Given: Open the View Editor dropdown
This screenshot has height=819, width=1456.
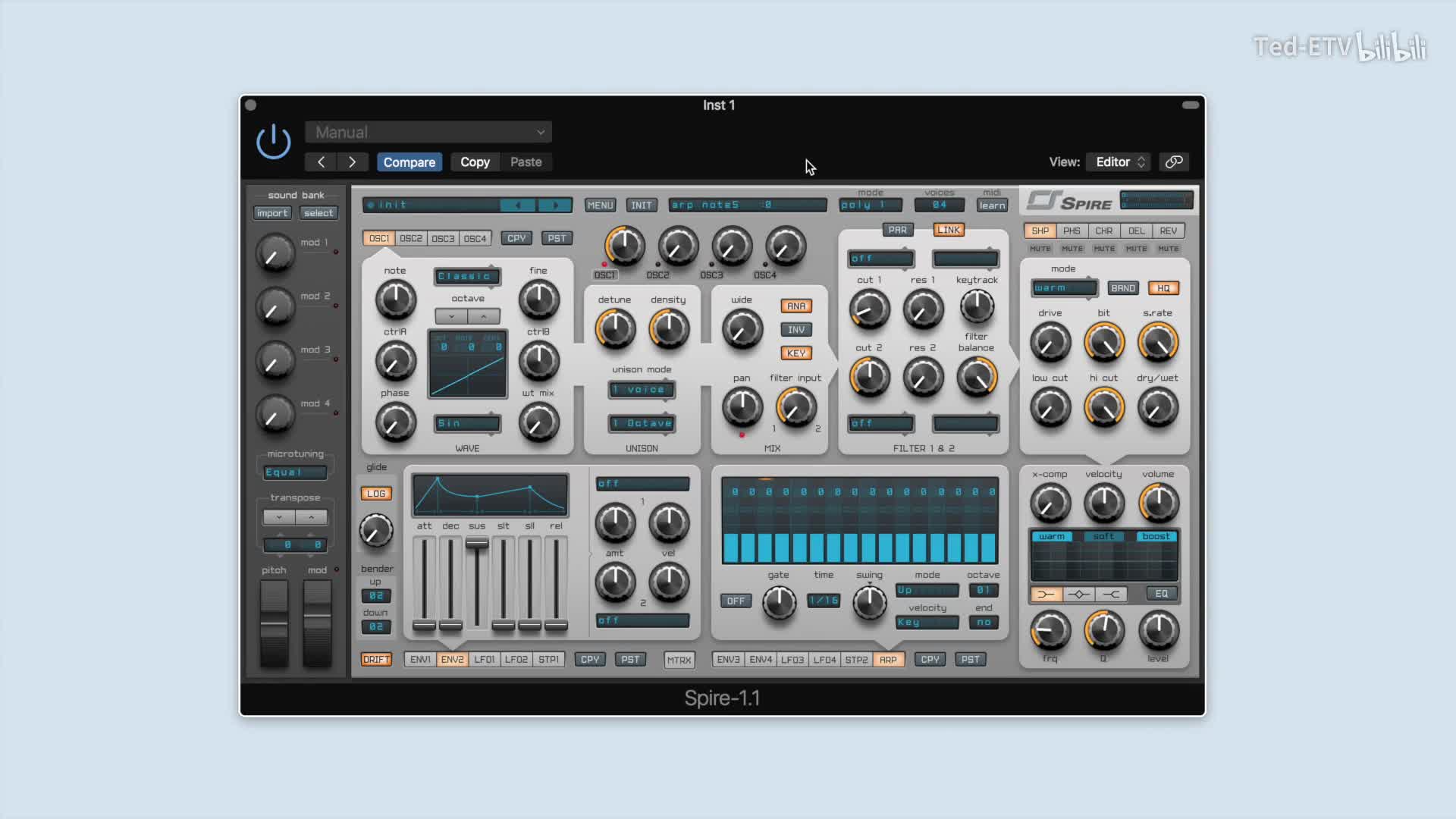Looking at the screenshot, I should 1119,162.
